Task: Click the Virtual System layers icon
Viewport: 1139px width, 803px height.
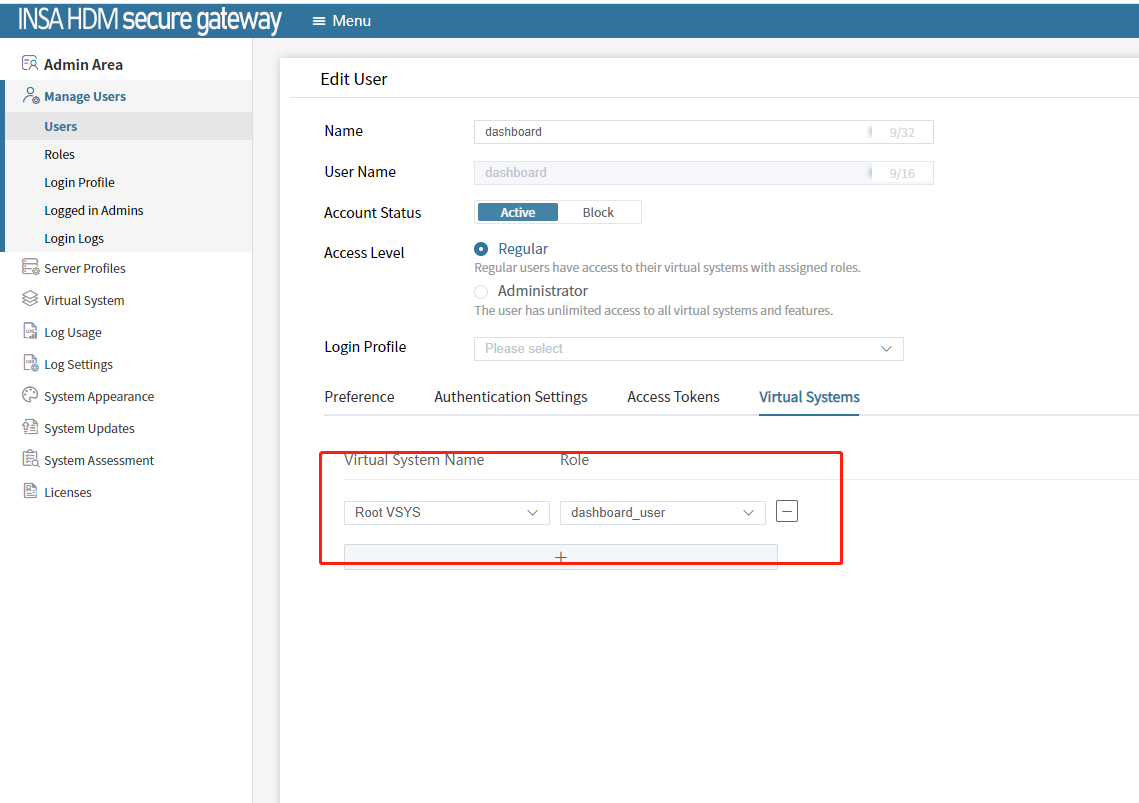Action: tap(30, 300)
